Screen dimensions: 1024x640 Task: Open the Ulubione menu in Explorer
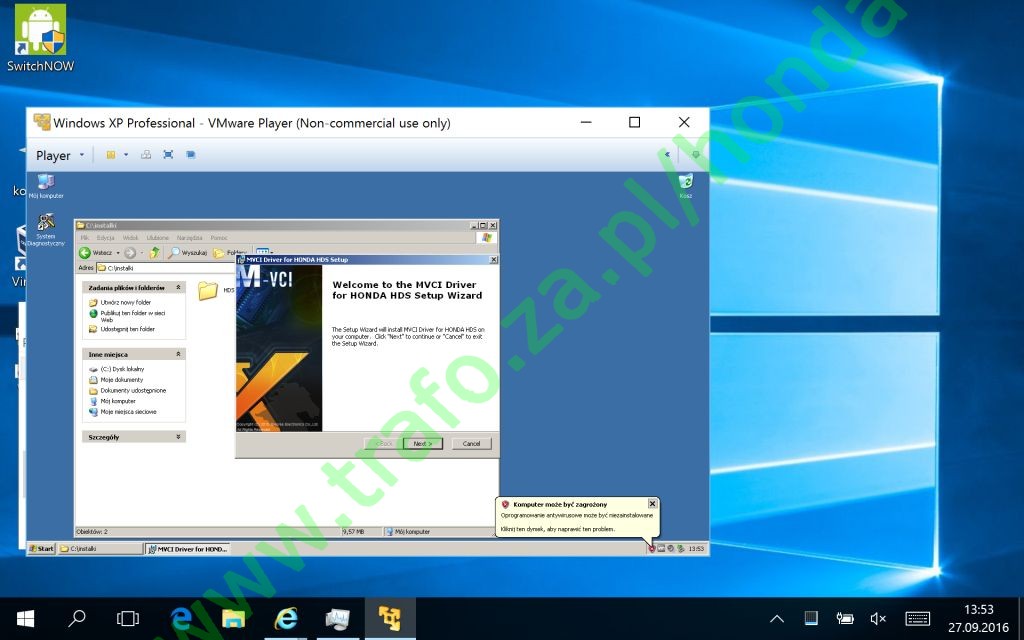tap(157, 238)
